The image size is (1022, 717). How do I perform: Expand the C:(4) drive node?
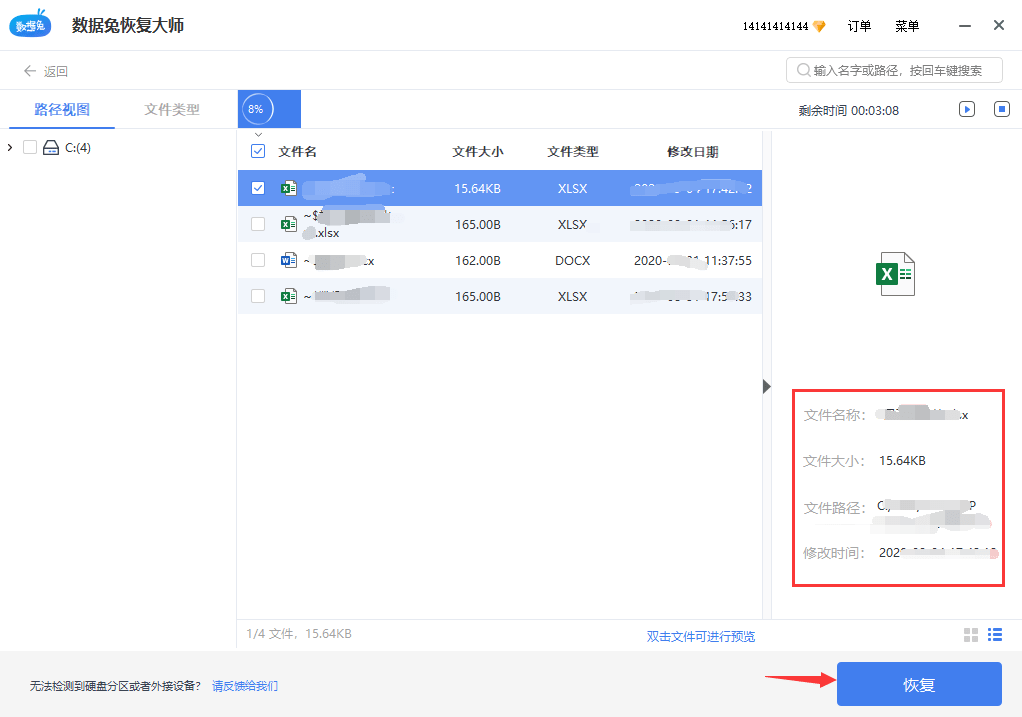pyautogui.click(x=10, y=148)
